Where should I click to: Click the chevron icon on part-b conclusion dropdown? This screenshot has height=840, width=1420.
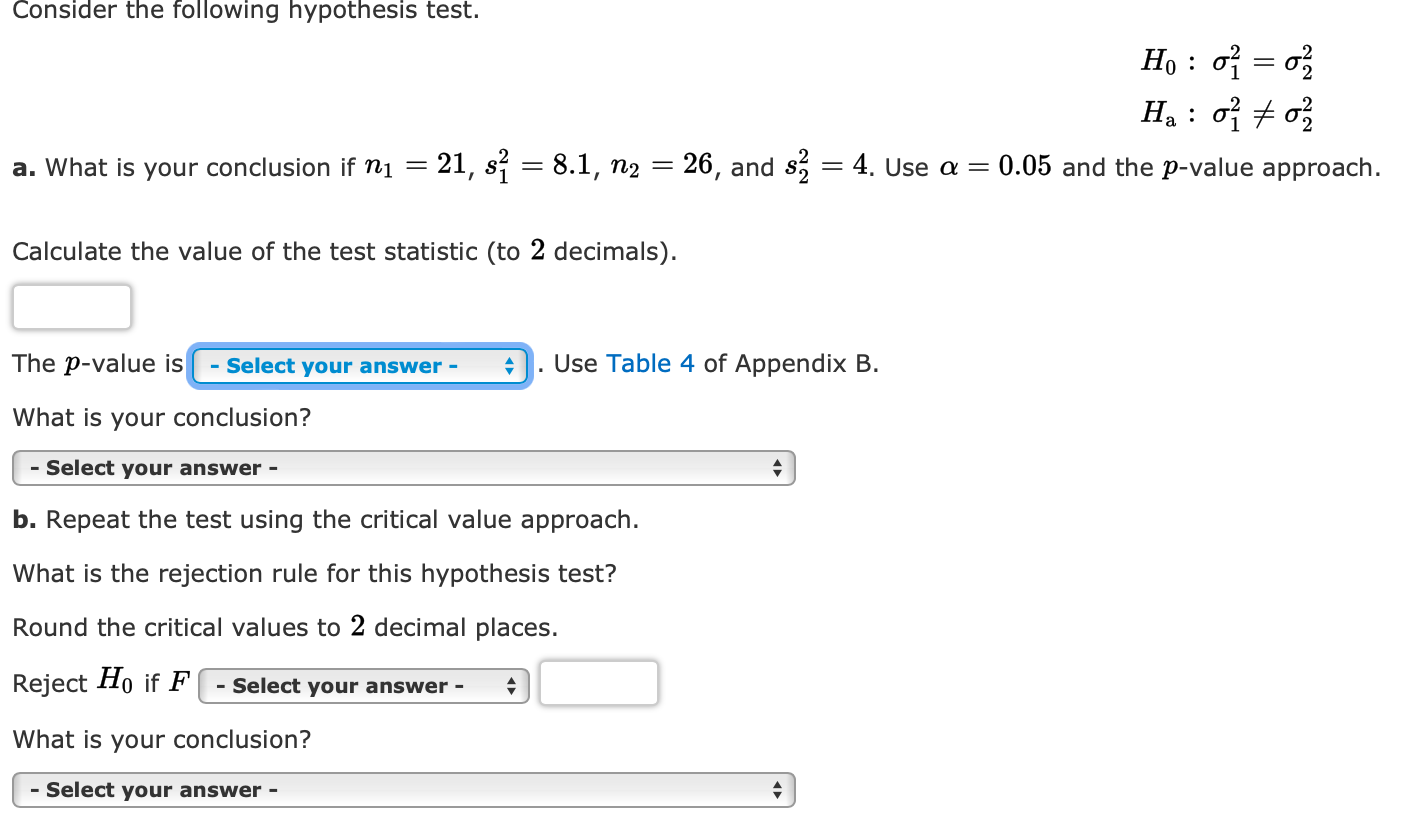[776, 789]
